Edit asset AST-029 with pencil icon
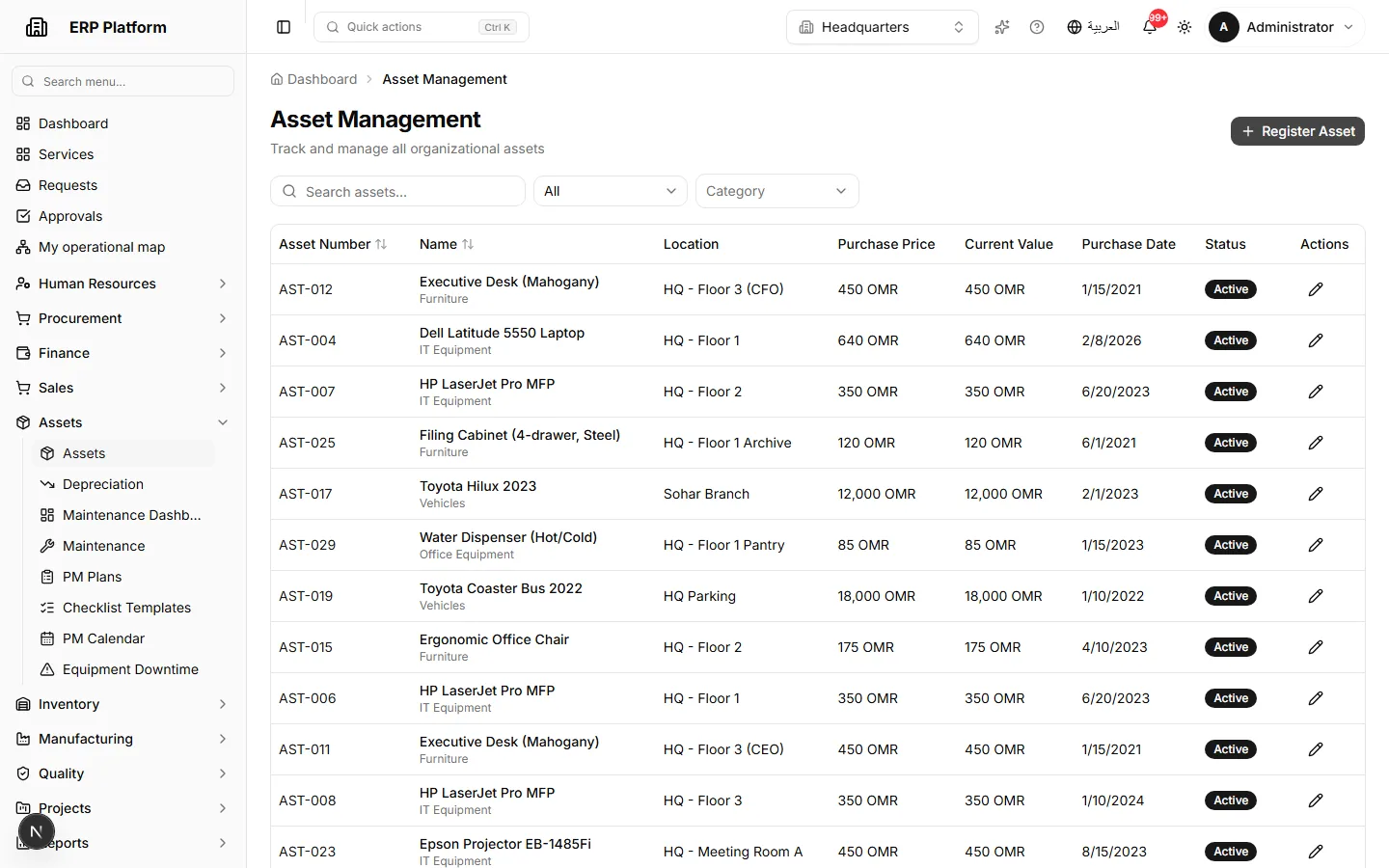This screenshot has width=1389, height=868. click(x=1316, y=545)
